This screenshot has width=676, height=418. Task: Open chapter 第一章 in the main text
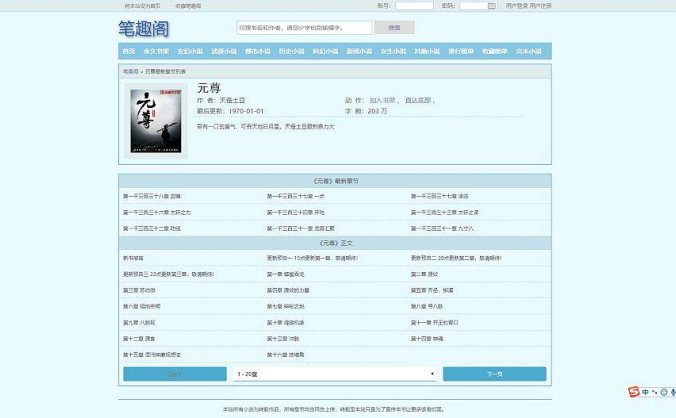coord(285,275)
